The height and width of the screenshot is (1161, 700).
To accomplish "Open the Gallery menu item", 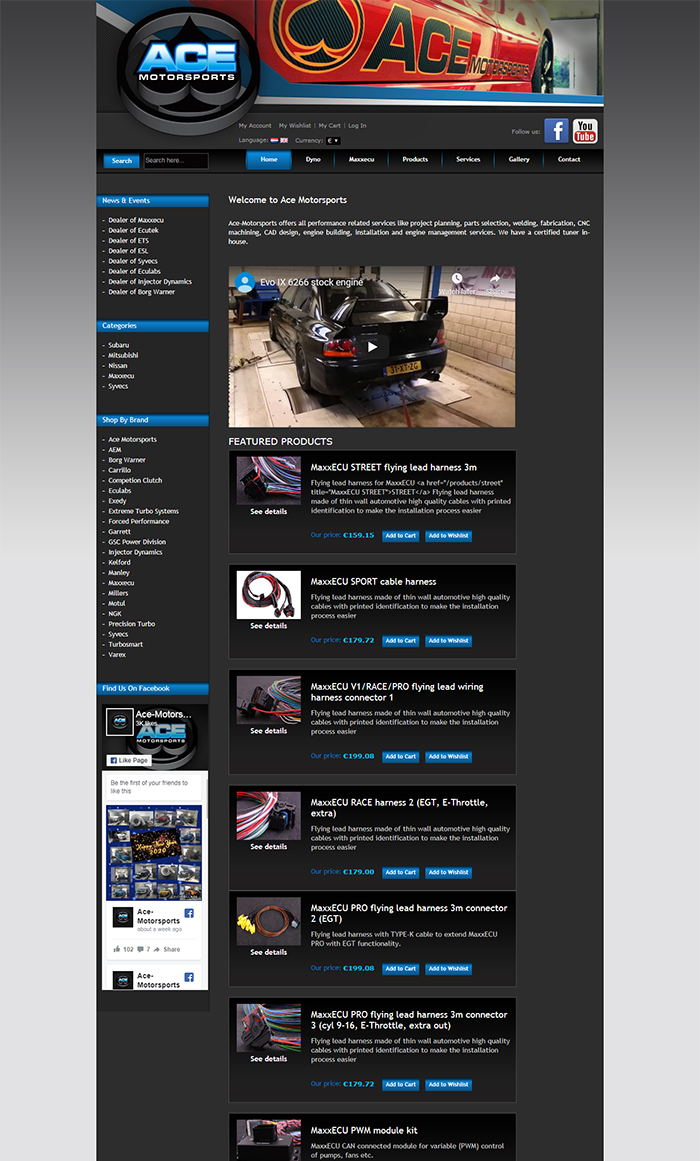I will click(519, 159).
